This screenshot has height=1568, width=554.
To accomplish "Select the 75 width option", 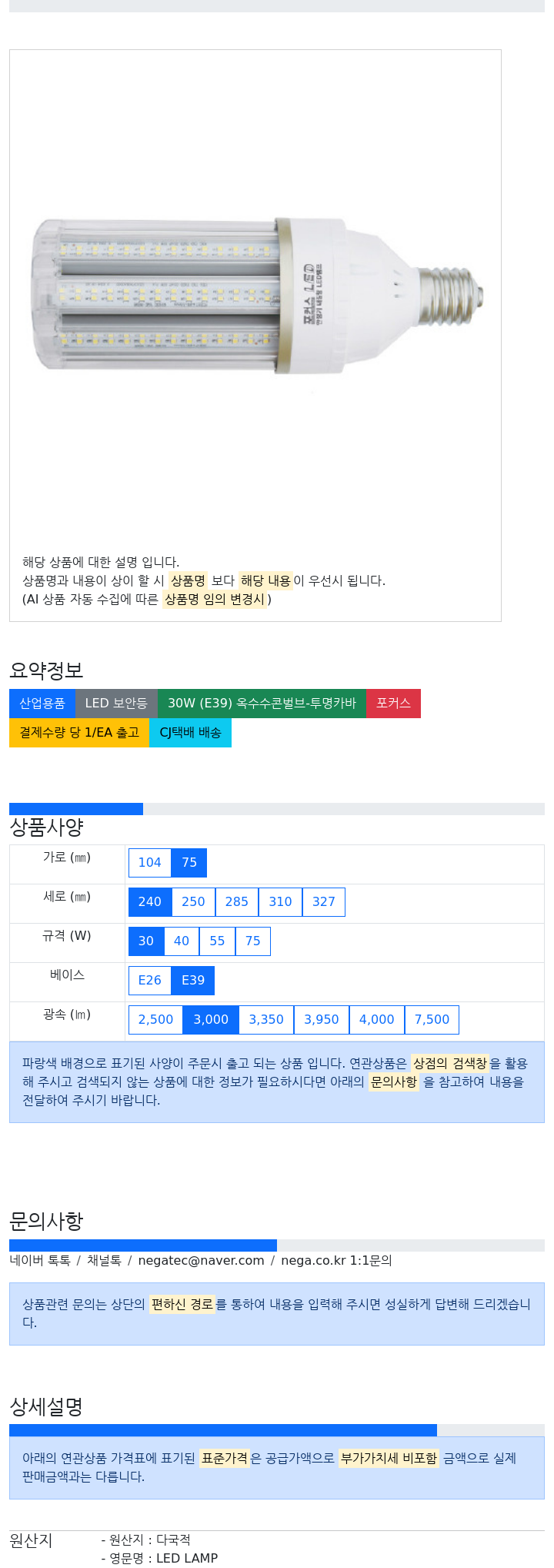I will pyautogui.click(x=189, y=863).
